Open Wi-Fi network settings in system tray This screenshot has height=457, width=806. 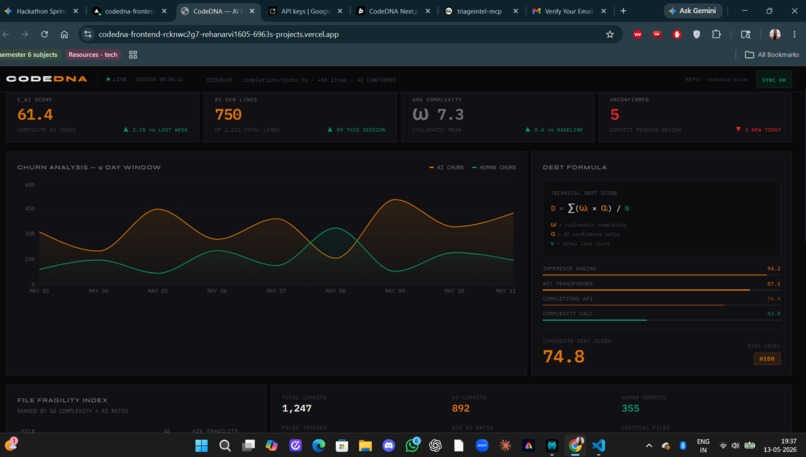[723, 446]
